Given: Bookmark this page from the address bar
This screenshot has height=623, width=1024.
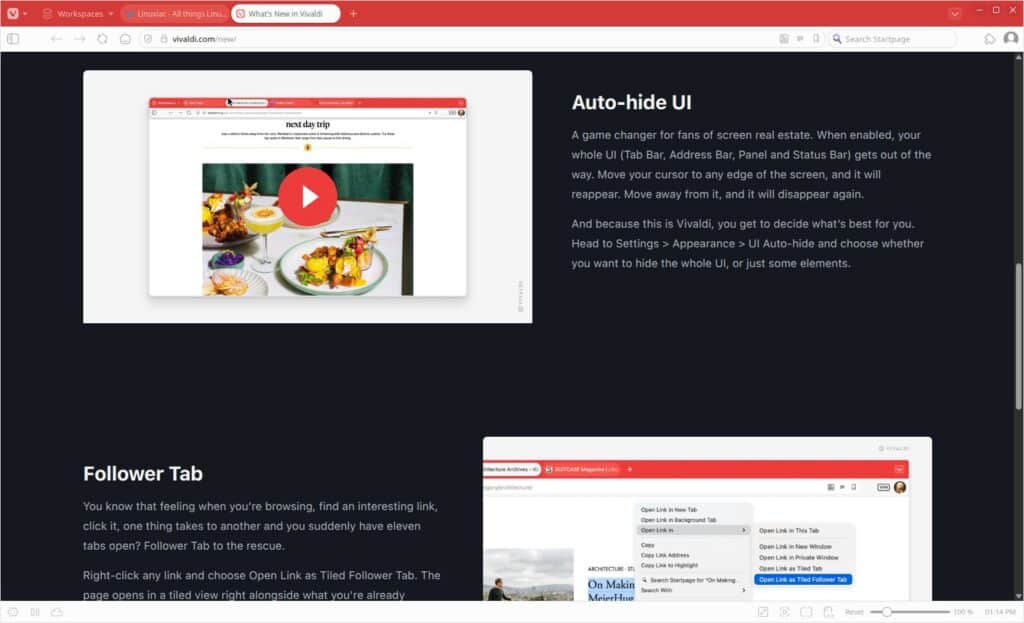Looking at the screenshot, I should pyautogui.click(x=814, y=38).
